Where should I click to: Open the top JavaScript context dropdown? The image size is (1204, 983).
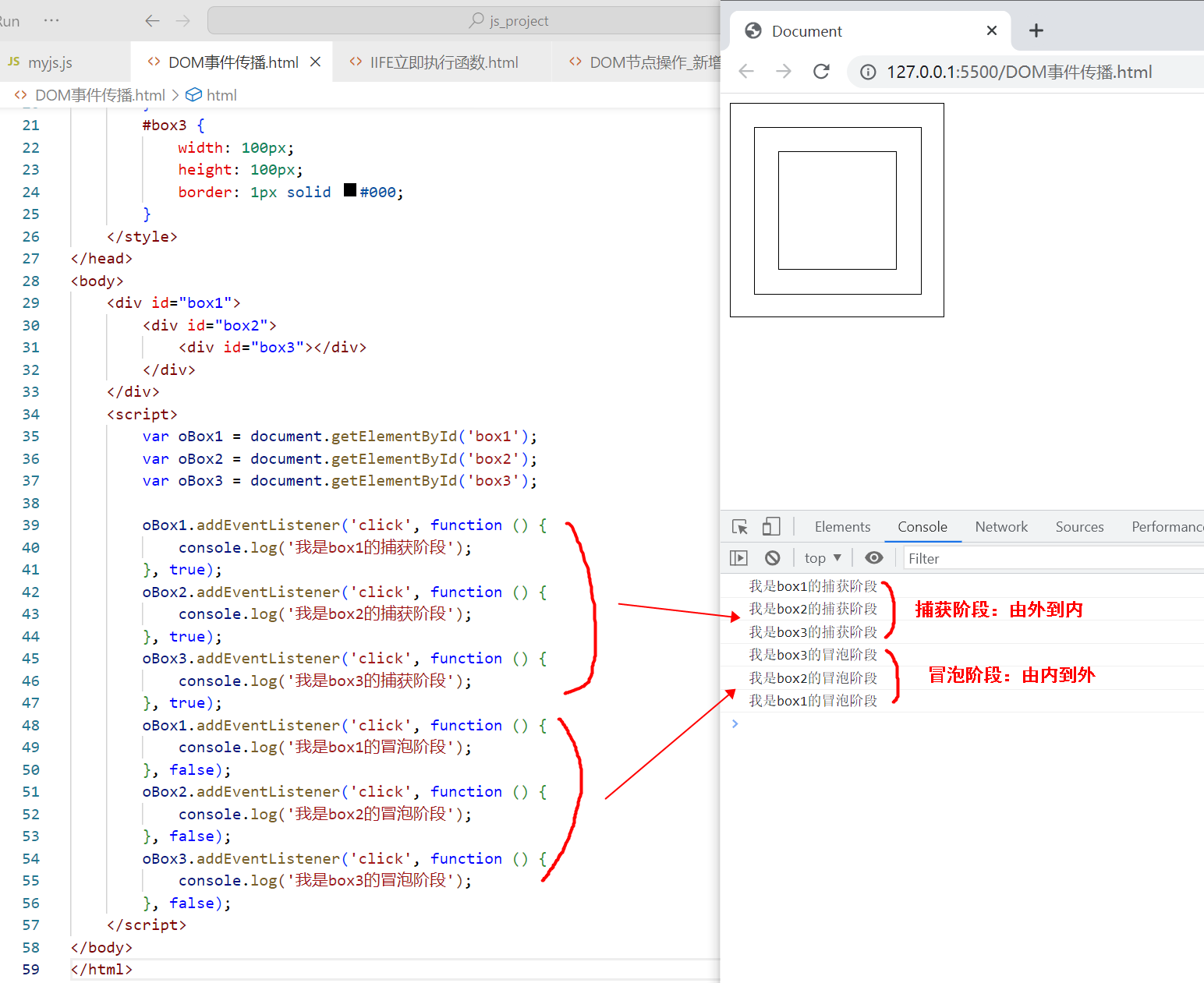pyautogui.click(x=823, y=558)
